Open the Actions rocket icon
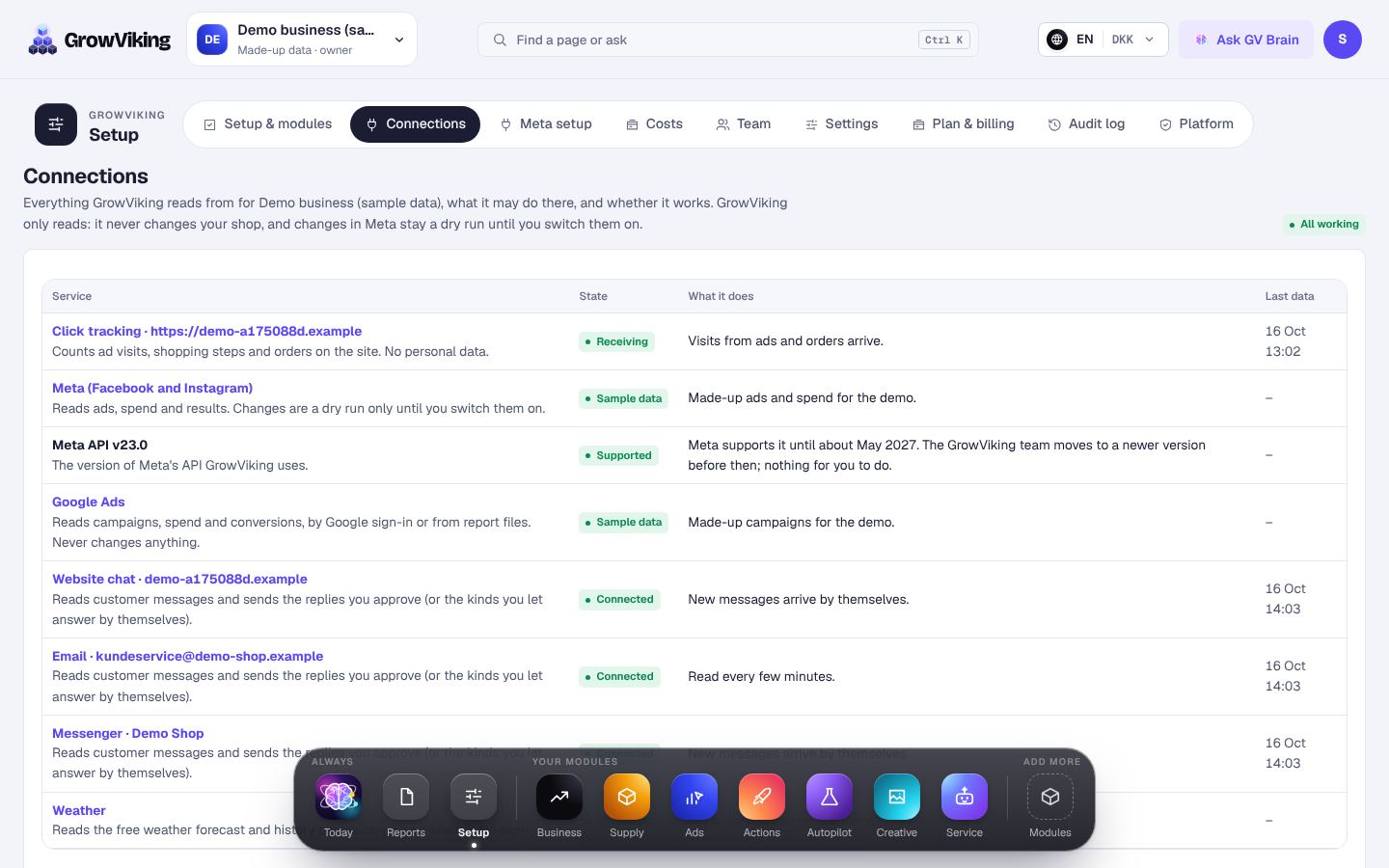The image size is (1389, 868). click(x=762, y=797)
